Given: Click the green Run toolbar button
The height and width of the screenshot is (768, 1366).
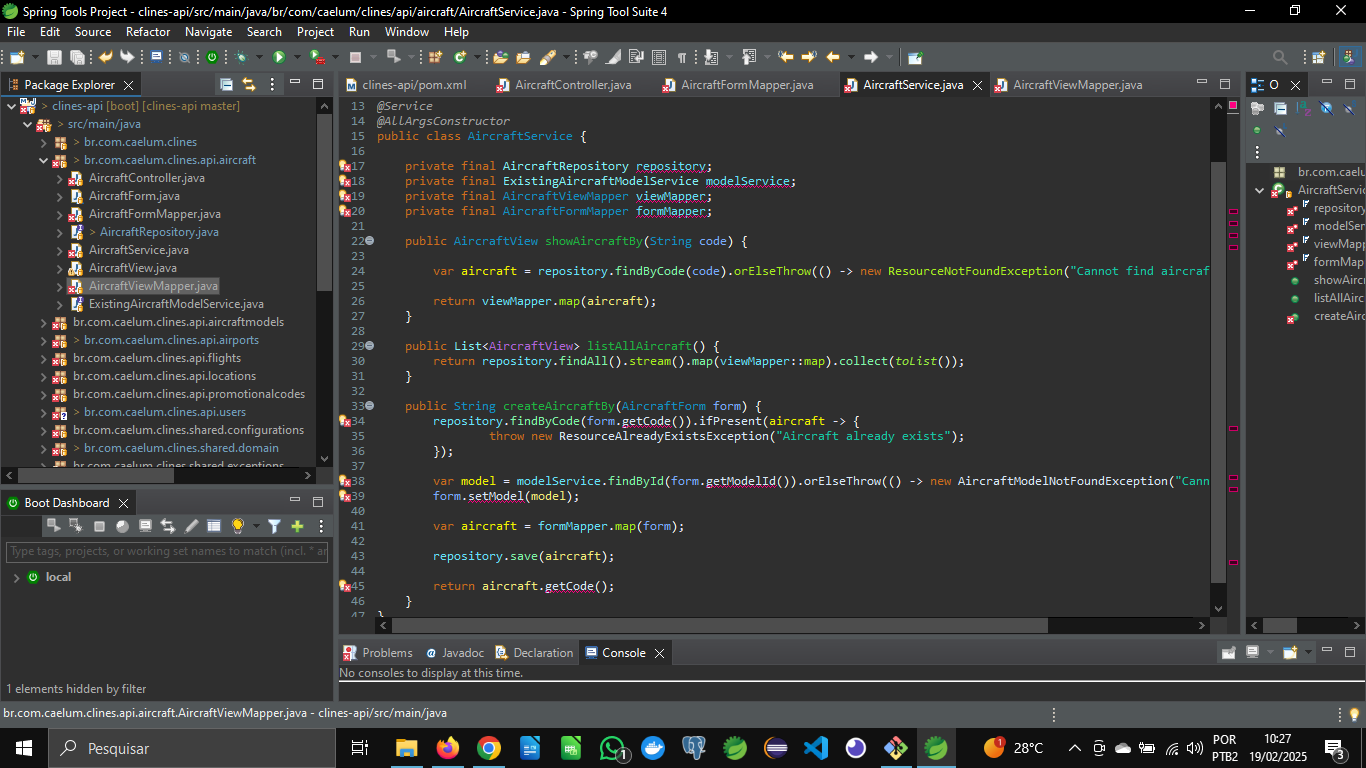Looking at the screenshot, I should 279,57.
